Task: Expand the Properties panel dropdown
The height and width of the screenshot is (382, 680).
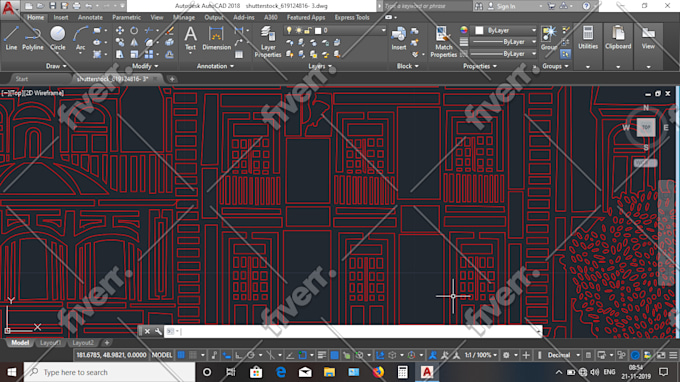Action: 480,66
